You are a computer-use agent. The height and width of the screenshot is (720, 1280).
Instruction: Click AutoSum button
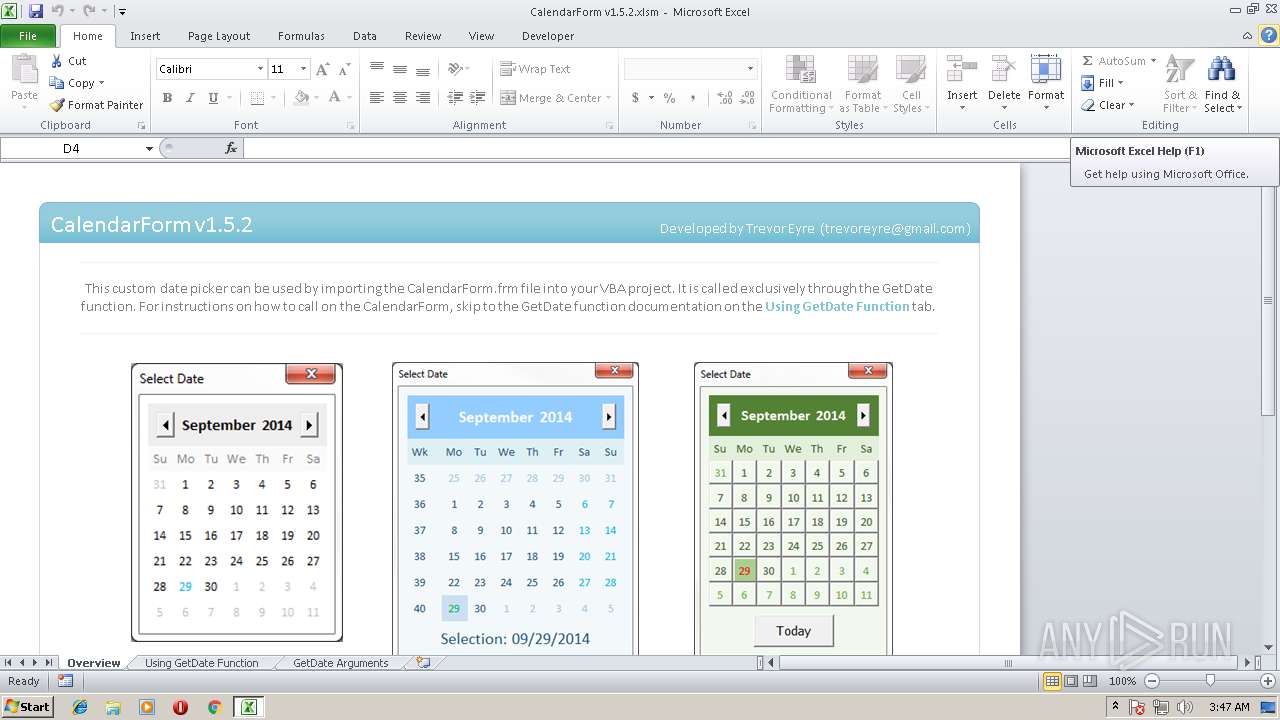(x=1113, y=61)
